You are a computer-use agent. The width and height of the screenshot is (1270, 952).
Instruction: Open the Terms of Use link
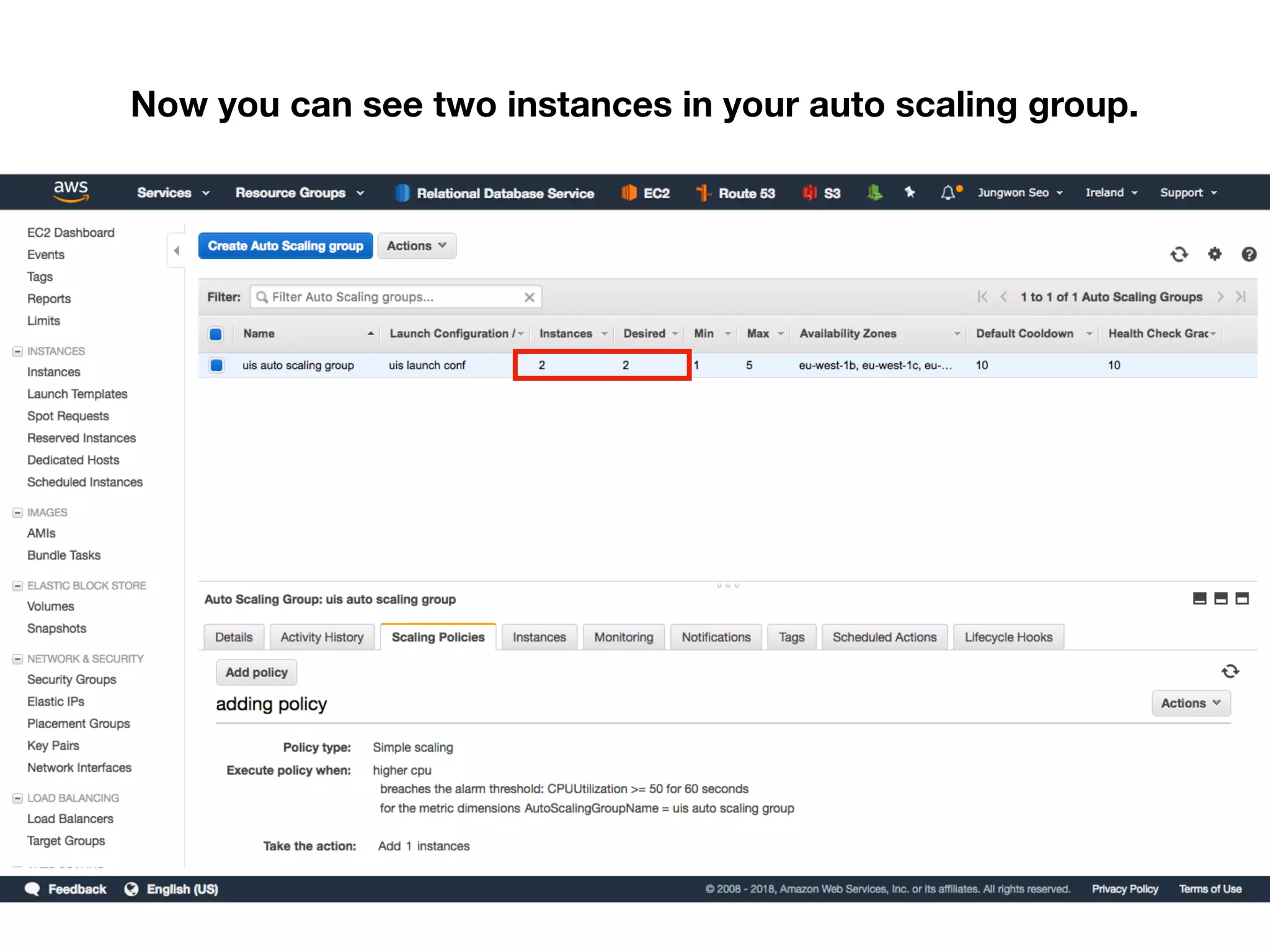[x=1210, y=889]
